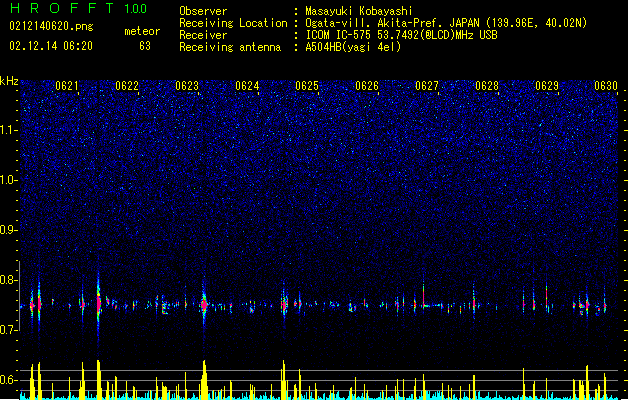Click the 0.7 kHz axis tick label
629x400 pixels.
[x=9, y=330]
